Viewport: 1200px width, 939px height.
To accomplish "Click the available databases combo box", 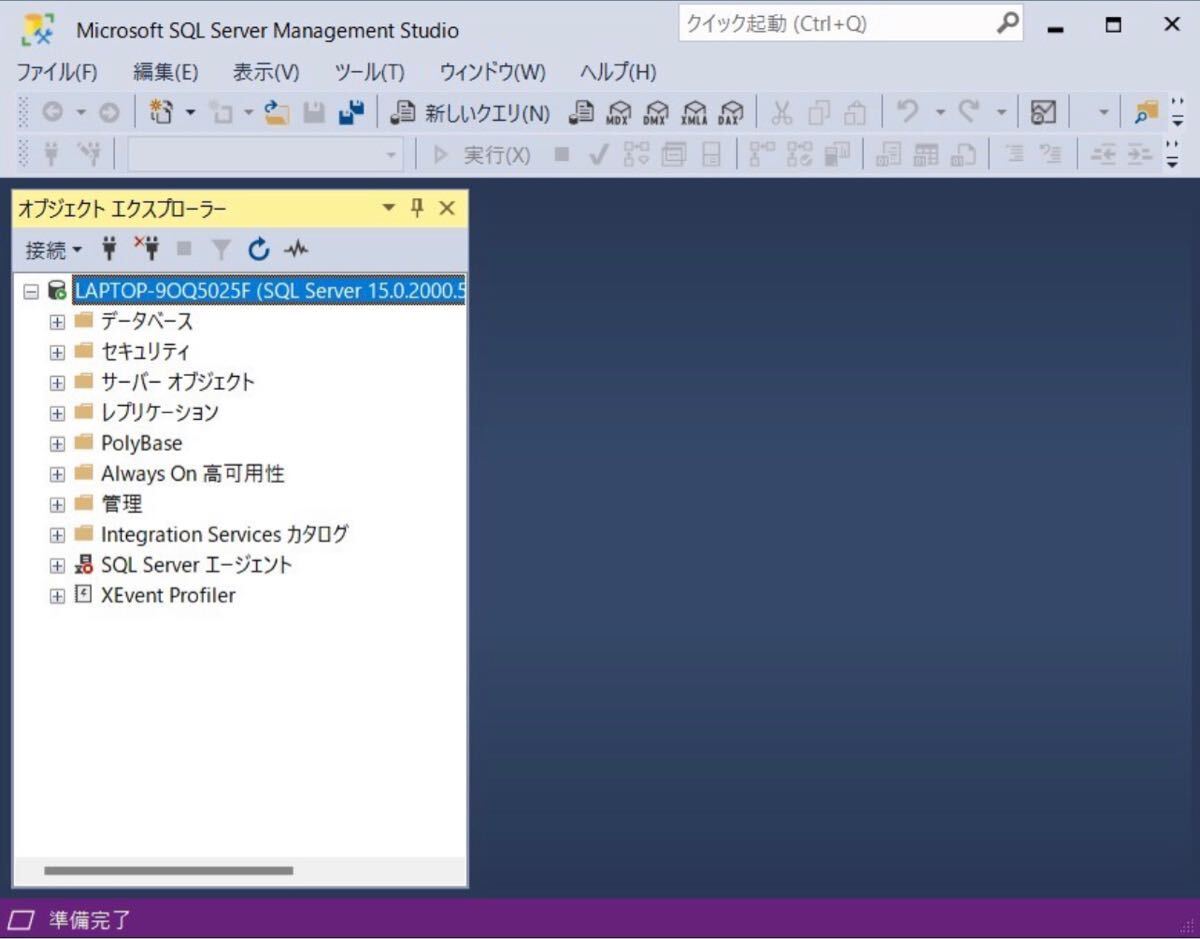I will click(x=265, y=155).
